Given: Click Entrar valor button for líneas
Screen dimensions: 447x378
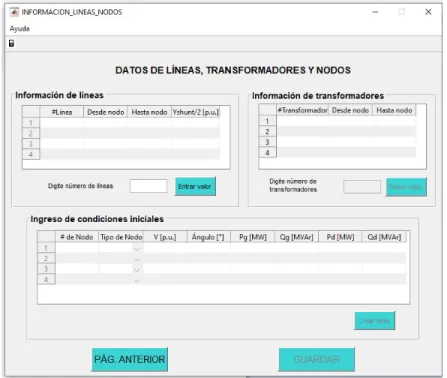Looking at the screenshot, I should click(195, 186).
